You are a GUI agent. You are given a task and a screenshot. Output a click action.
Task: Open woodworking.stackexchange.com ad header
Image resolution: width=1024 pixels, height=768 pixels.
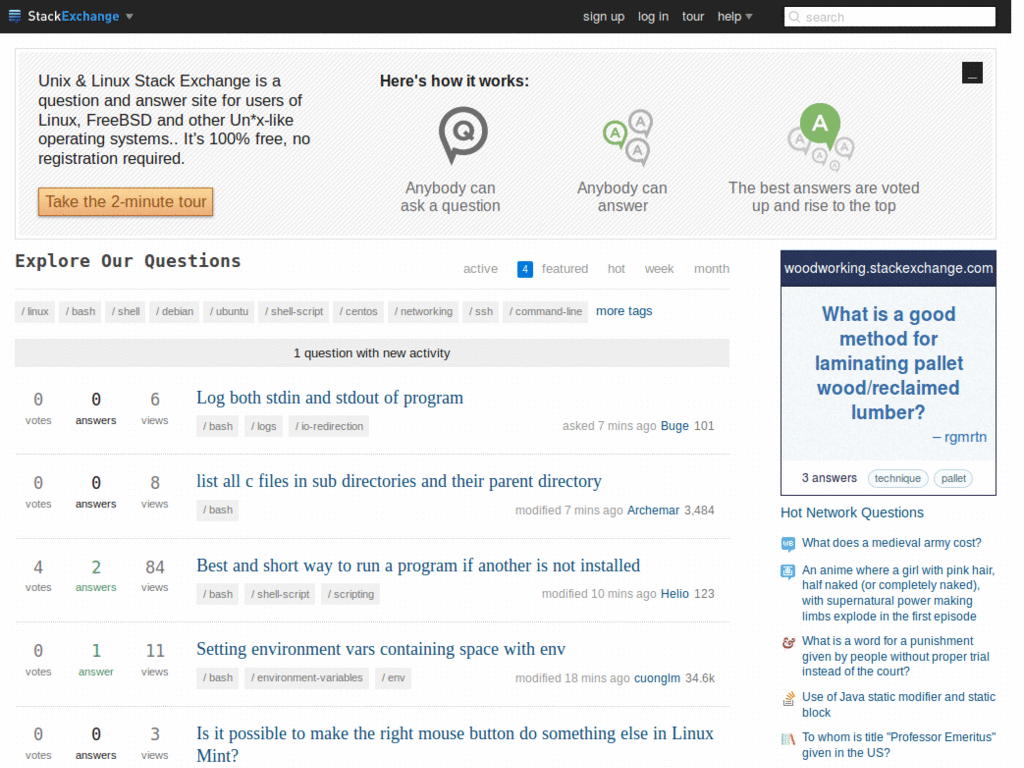coord(888,268)
